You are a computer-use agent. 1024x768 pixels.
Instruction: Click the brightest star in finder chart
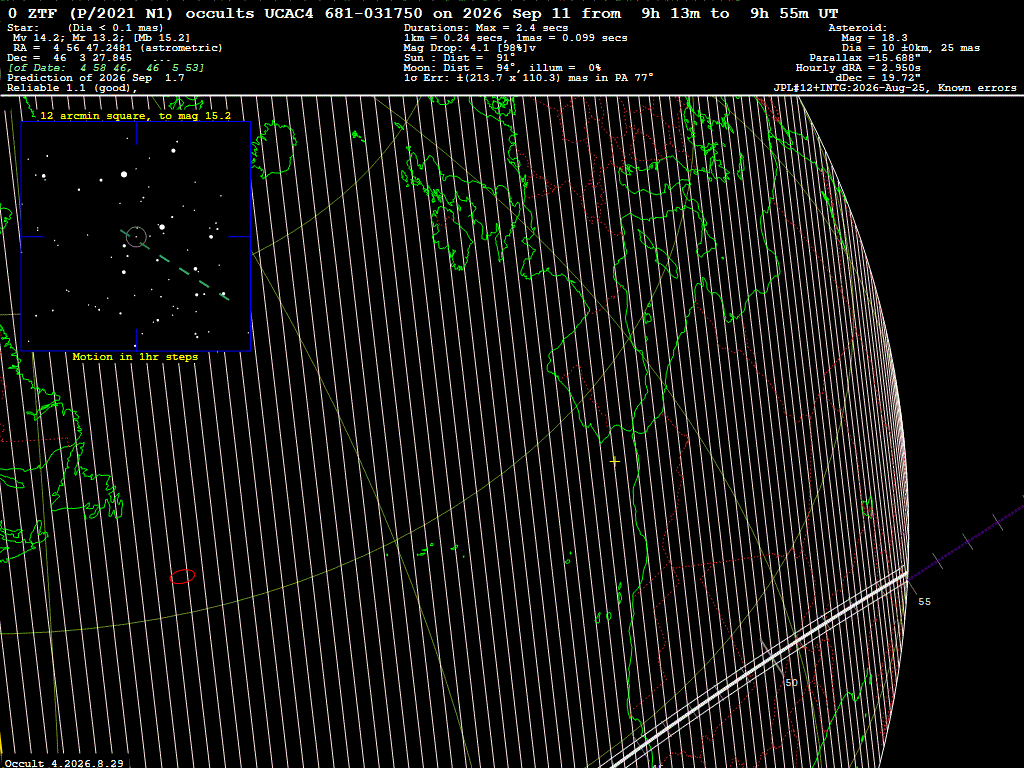(124, 174)
